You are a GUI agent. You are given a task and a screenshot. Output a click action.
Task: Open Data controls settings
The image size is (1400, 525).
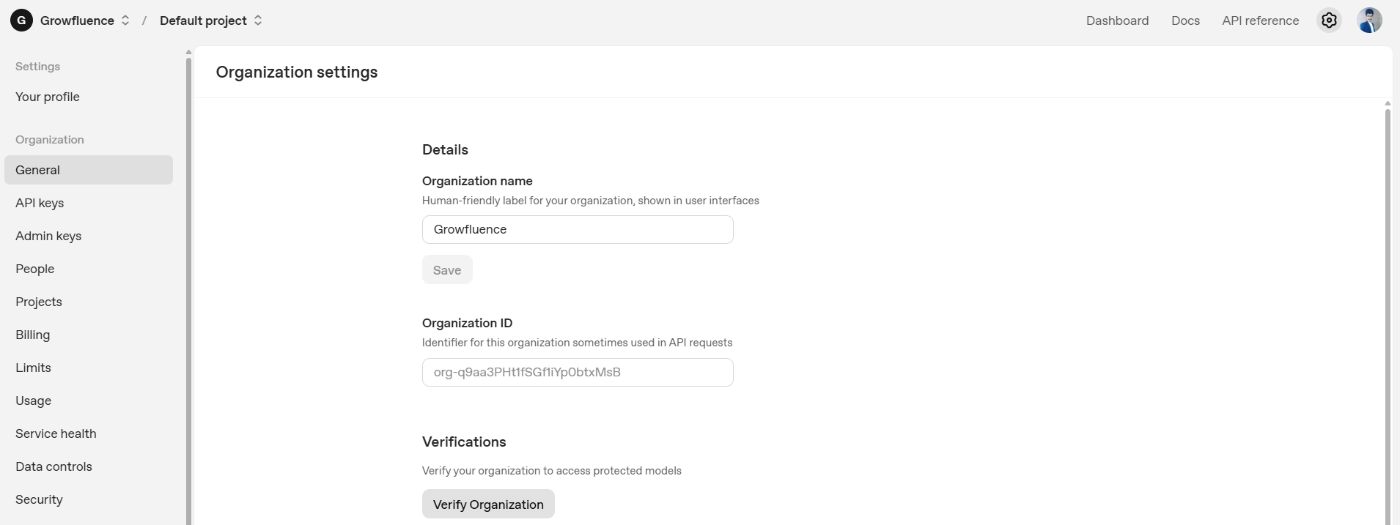[53, 467]
